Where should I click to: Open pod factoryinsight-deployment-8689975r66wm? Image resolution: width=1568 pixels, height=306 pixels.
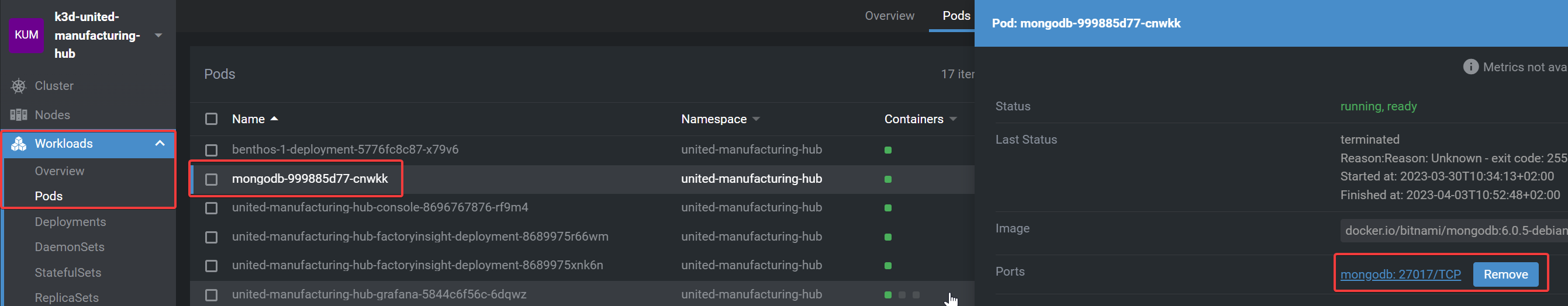click(420, 237)
